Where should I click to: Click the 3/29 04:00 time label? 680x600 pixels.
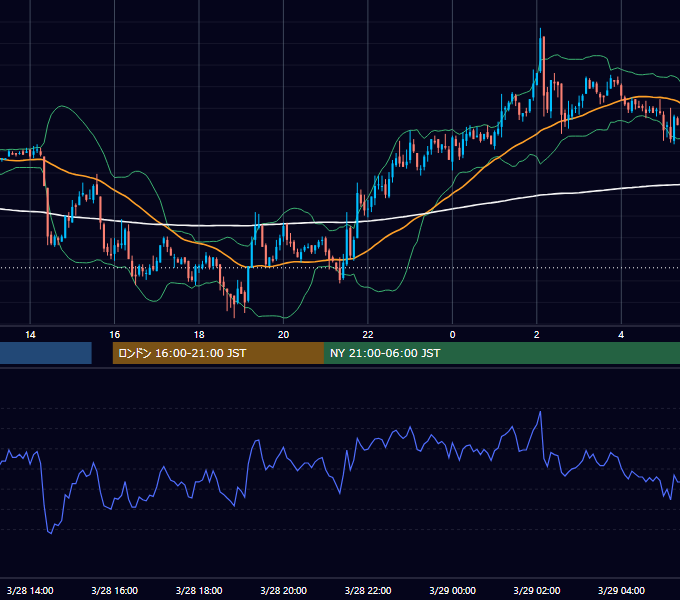click(x=621, y=590)
